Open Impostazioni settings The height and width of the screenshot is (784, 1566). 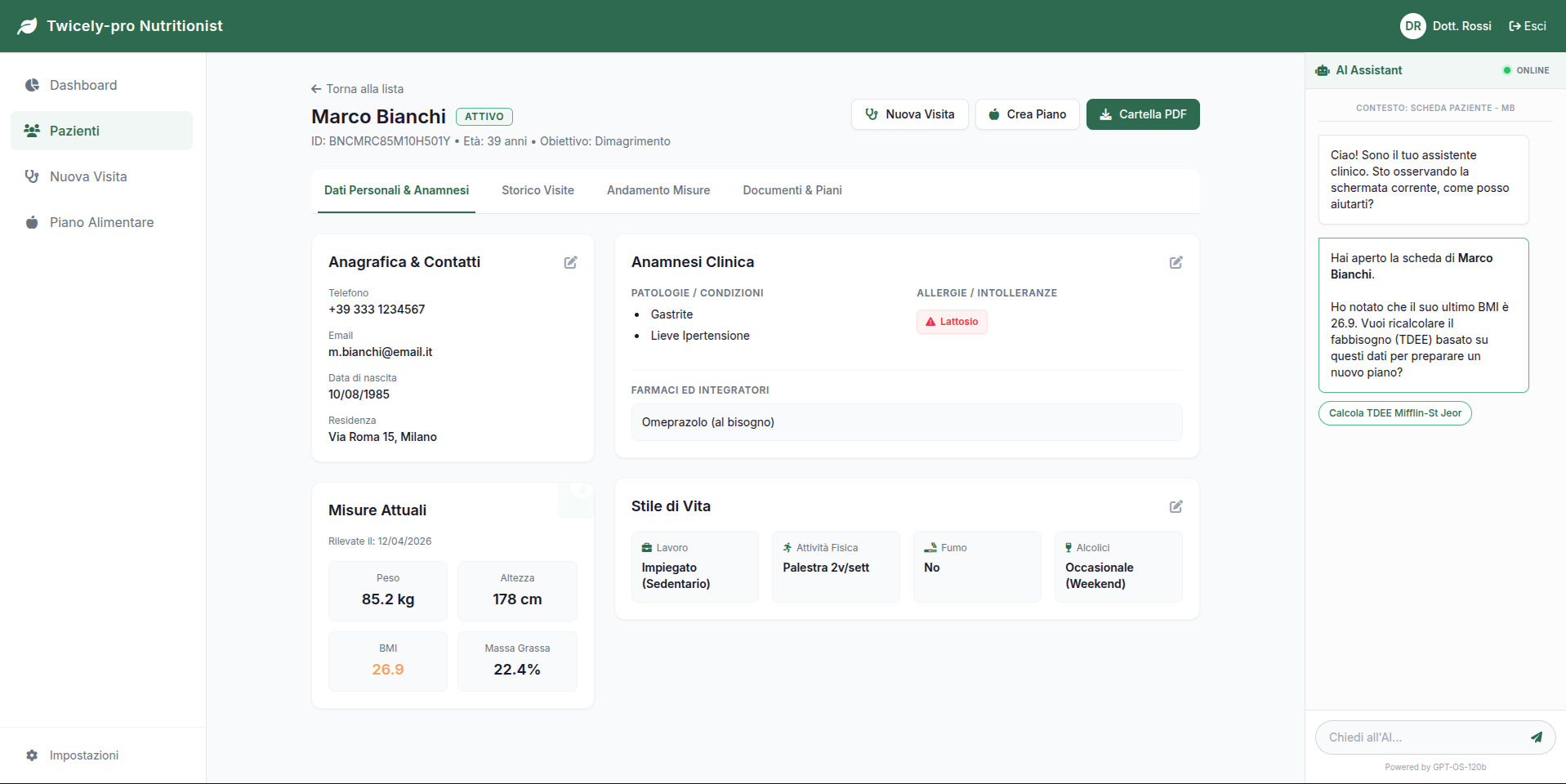[x=83, y=755]
